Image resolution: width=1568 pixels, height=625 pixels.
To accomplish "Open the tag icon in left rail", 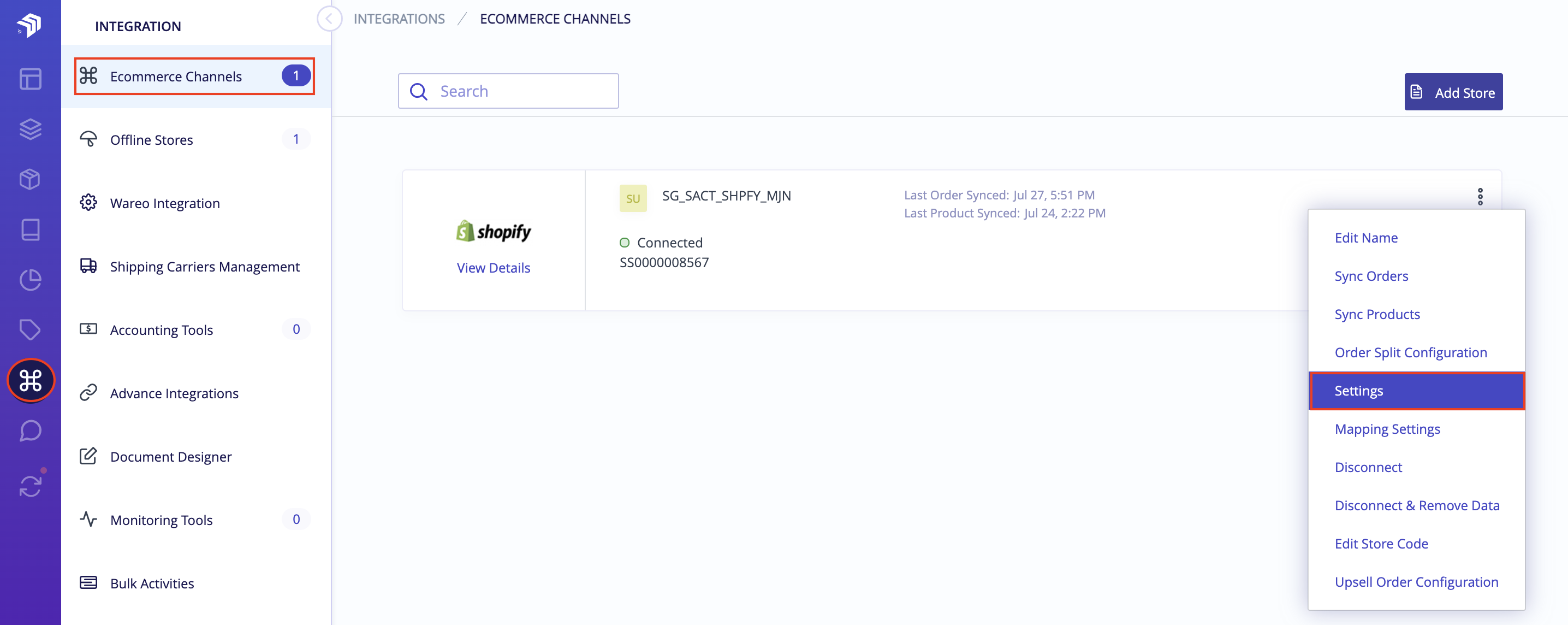I will [30, 330].
